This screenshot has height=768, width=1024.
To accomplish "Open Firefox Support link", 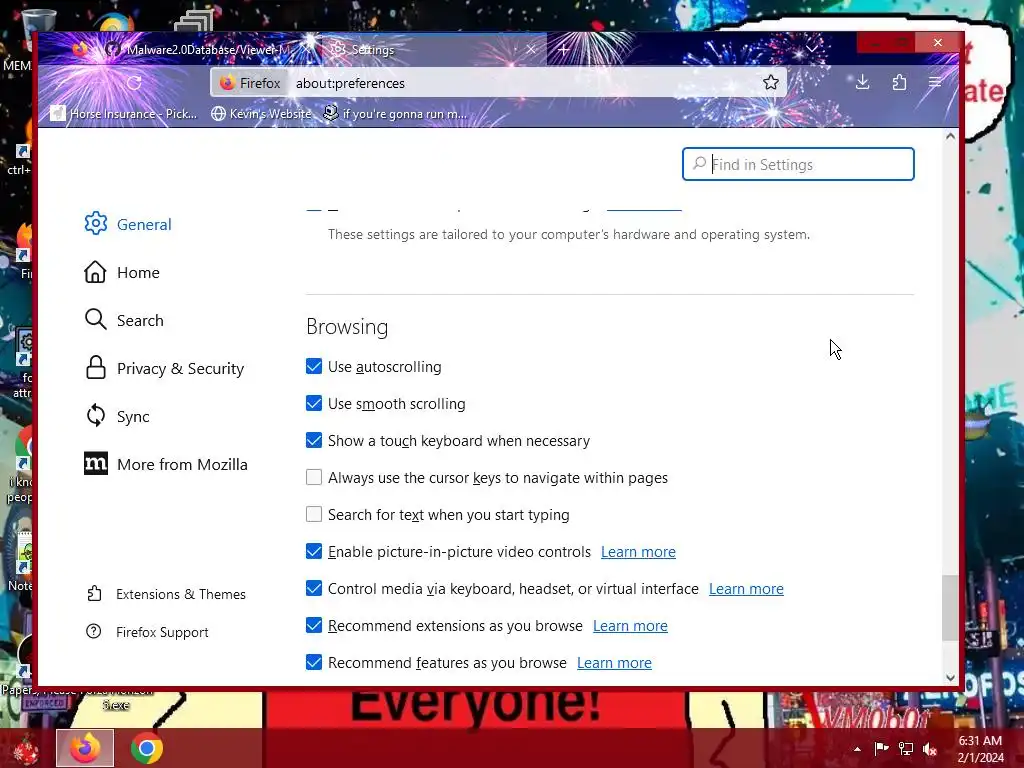I will [147, 632].
